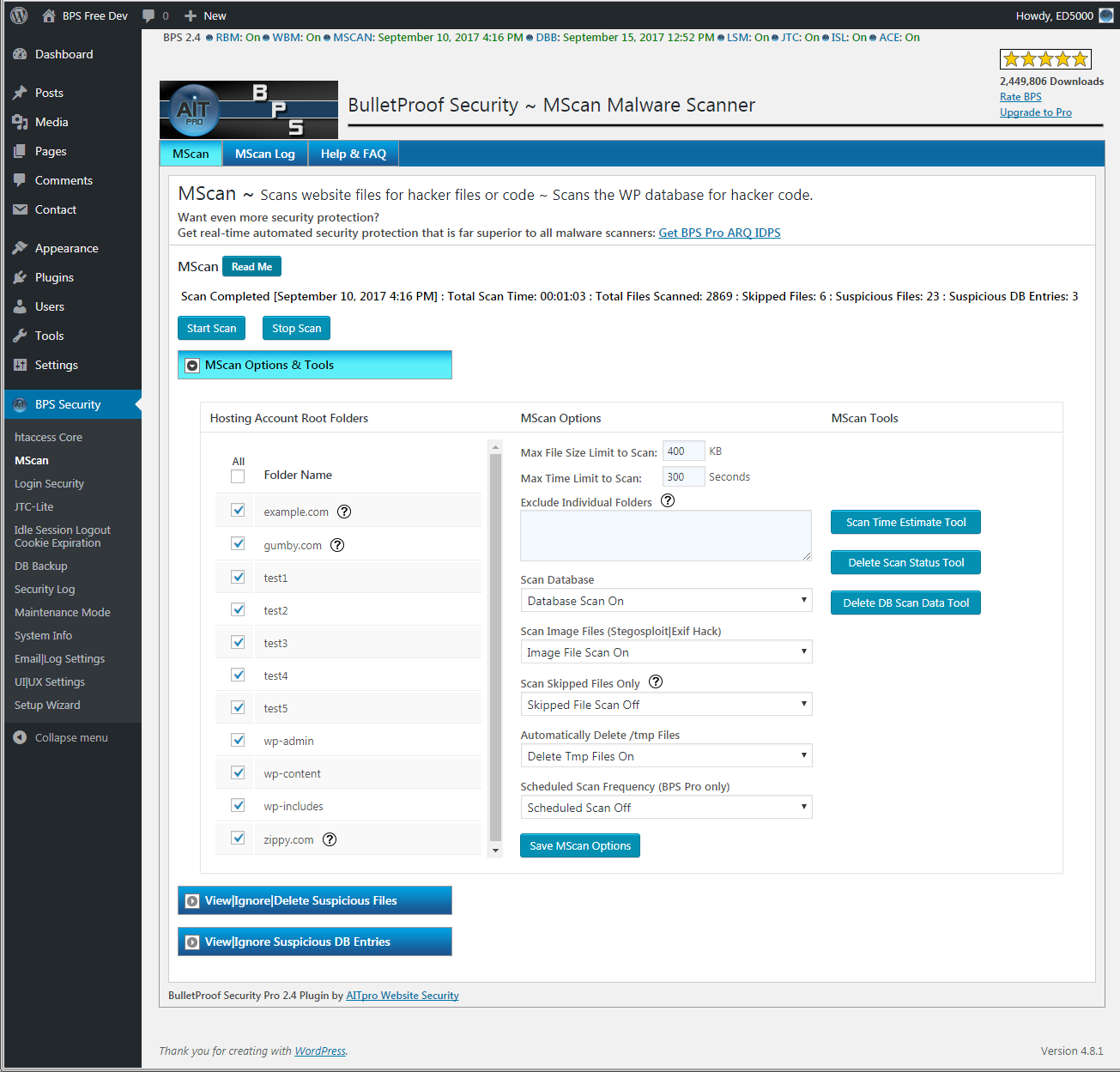Check the All folders checkbox

238,476
